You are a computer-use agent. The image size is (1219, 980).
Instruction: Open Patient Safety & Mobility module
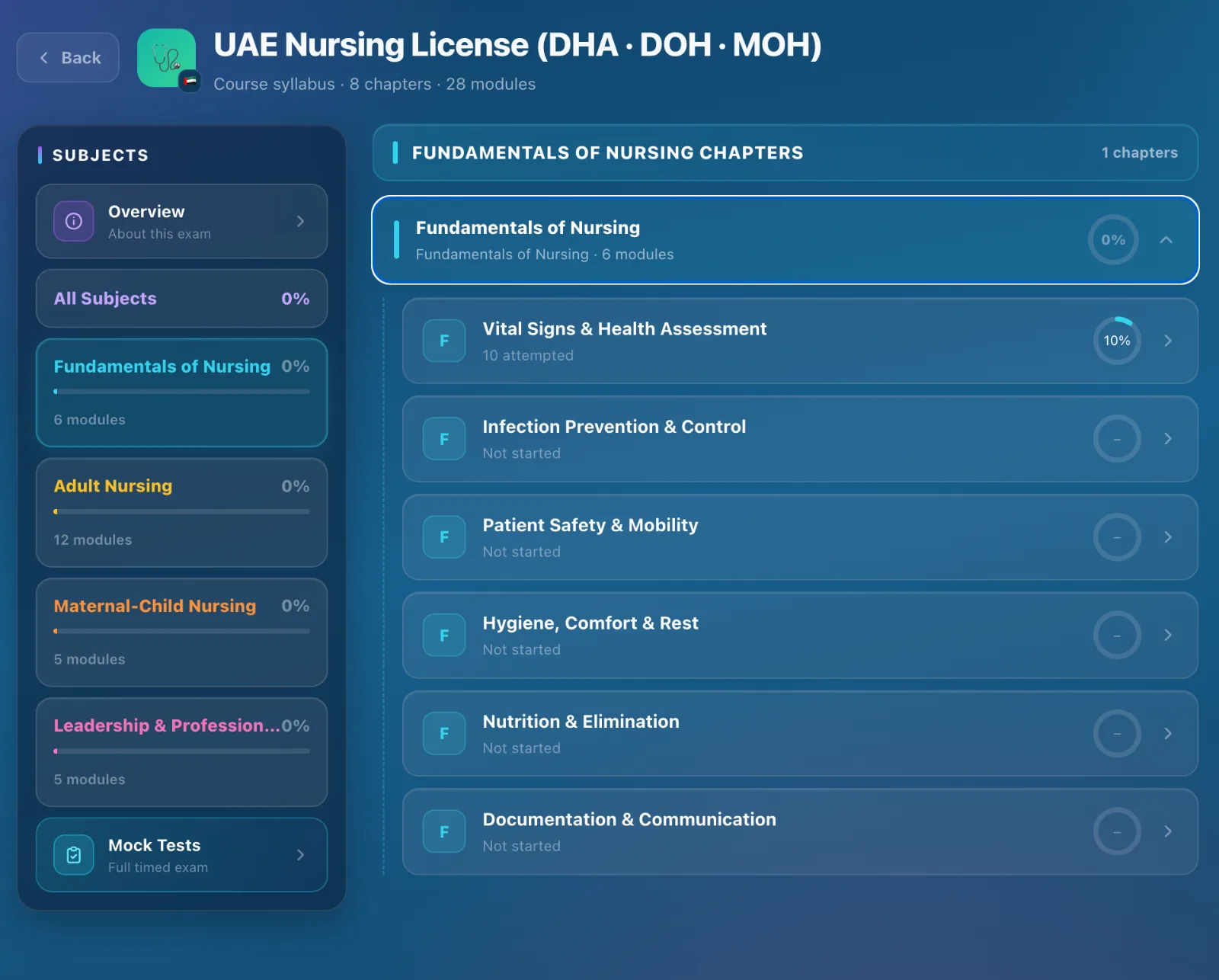(x=800, y=537)
